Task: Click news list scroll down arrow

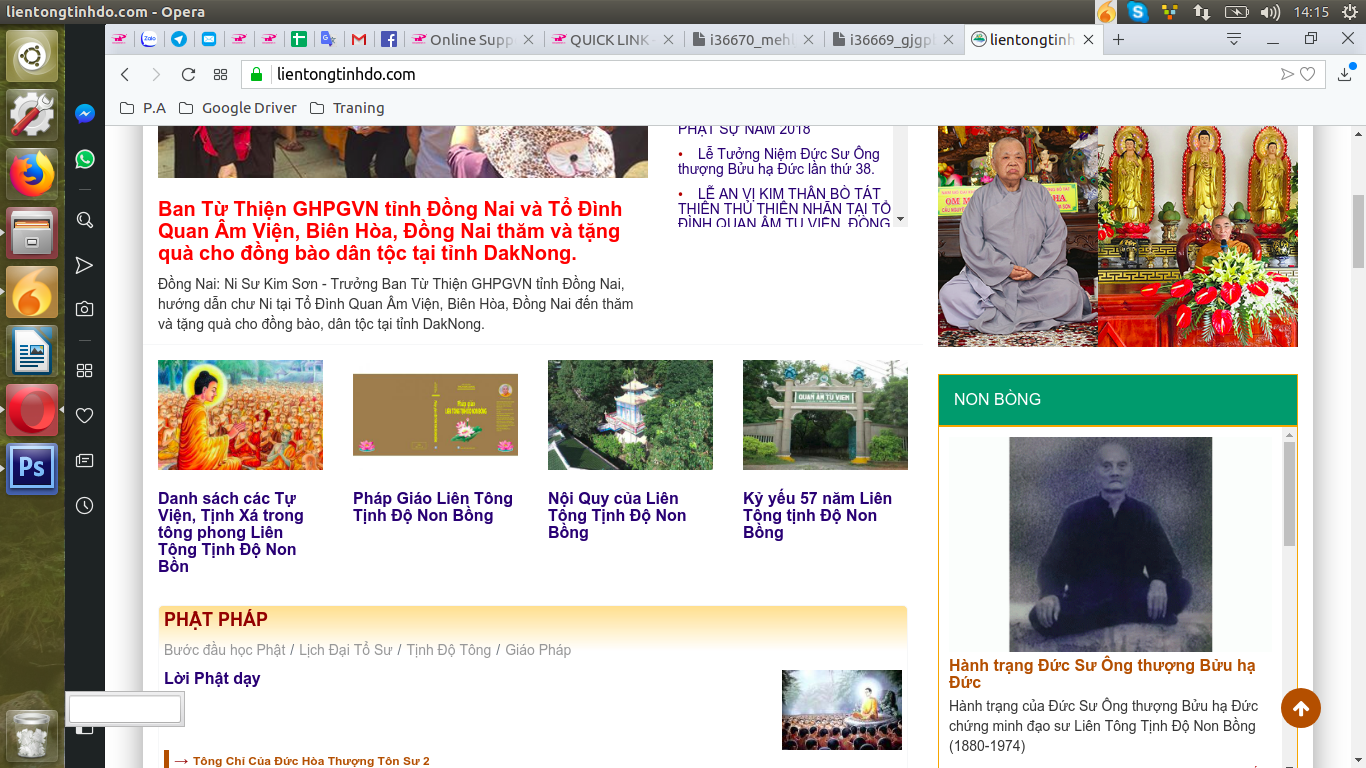Action: click(x=900, y=219)
